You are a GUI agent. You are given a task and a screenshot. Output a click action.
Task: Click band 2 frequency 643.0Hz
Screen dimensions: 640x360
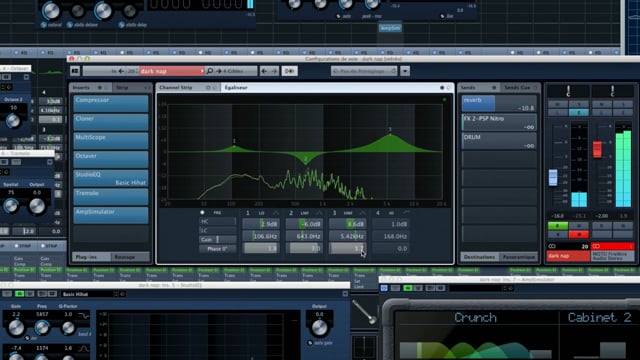click(x=304, y=236)
